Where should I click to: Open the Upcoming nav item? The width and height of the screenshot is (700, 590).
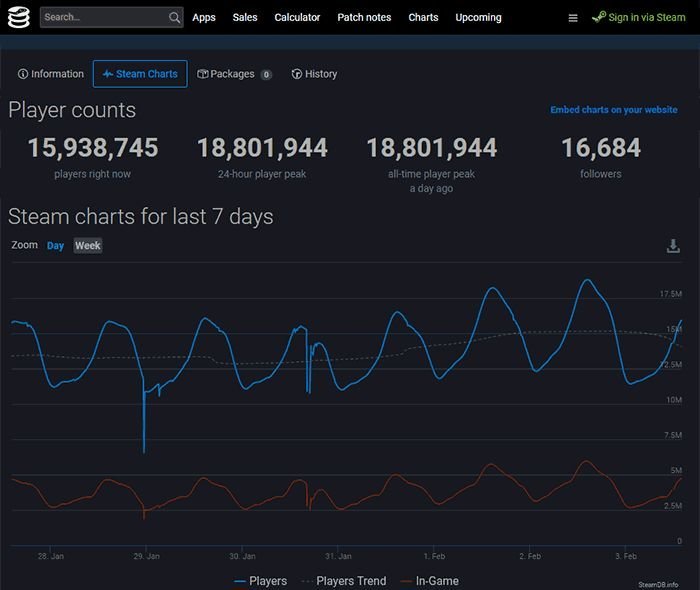478,17
